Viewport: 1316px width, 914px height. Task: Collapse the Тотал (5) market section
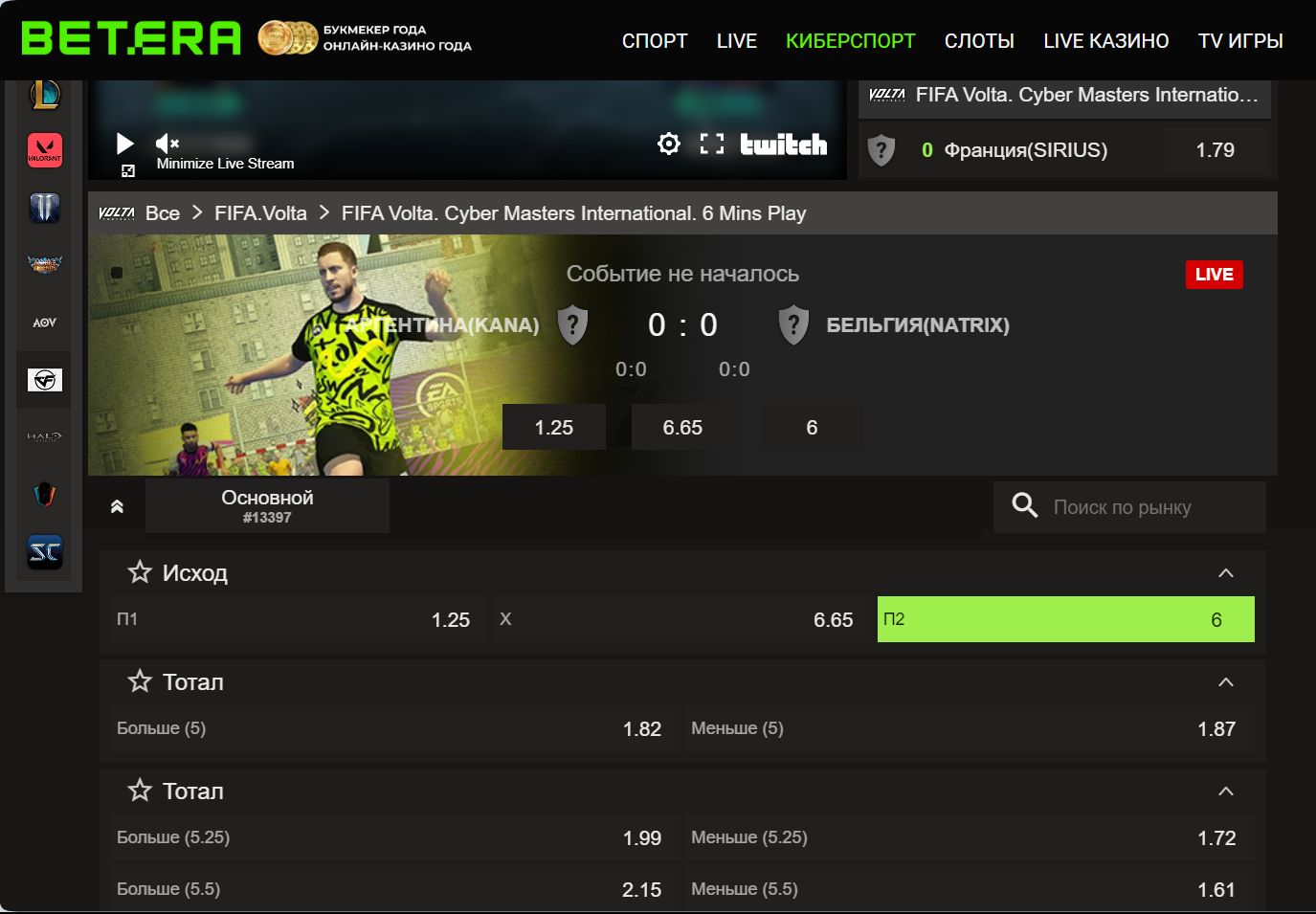coord(1226,682)
